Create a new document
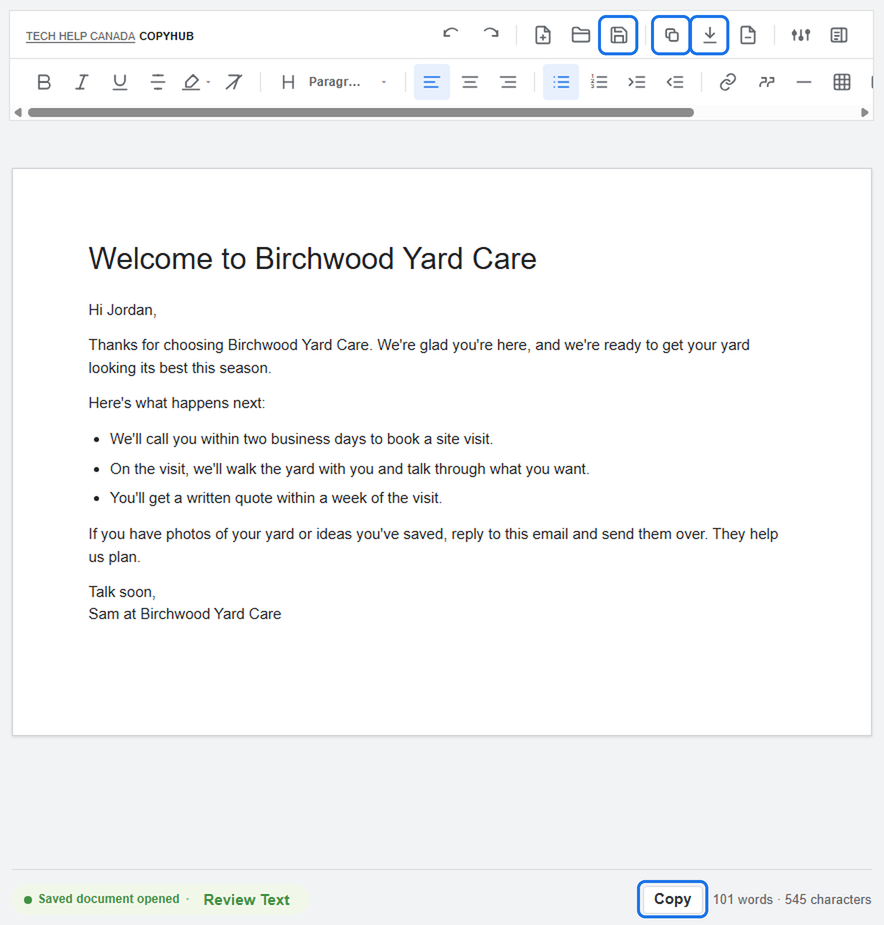The width and height of the screenshot is (884, 925). [542, 35]
